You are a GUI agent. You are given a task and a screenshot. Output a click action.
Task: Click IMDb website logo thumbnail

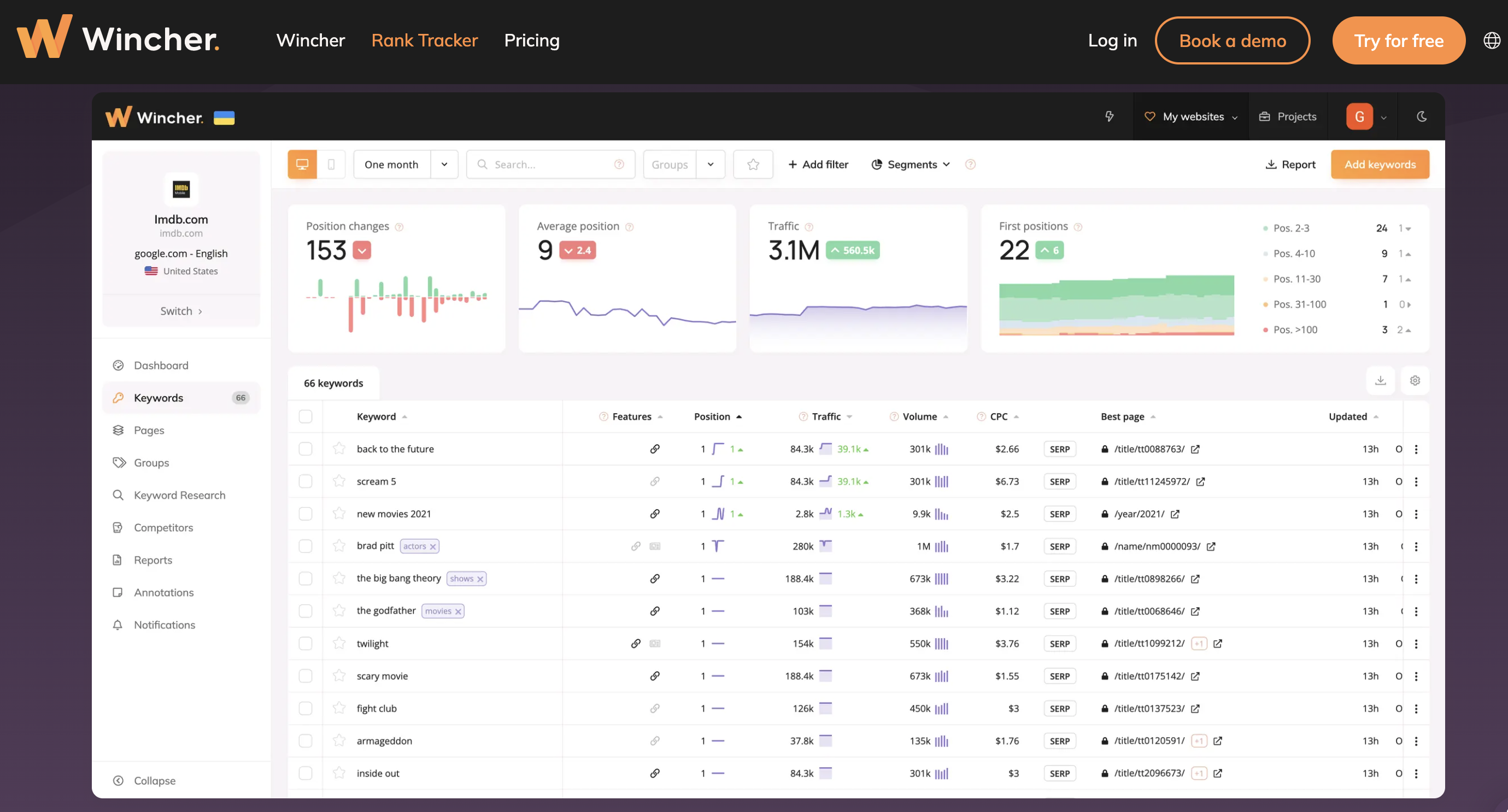[181, 189]
